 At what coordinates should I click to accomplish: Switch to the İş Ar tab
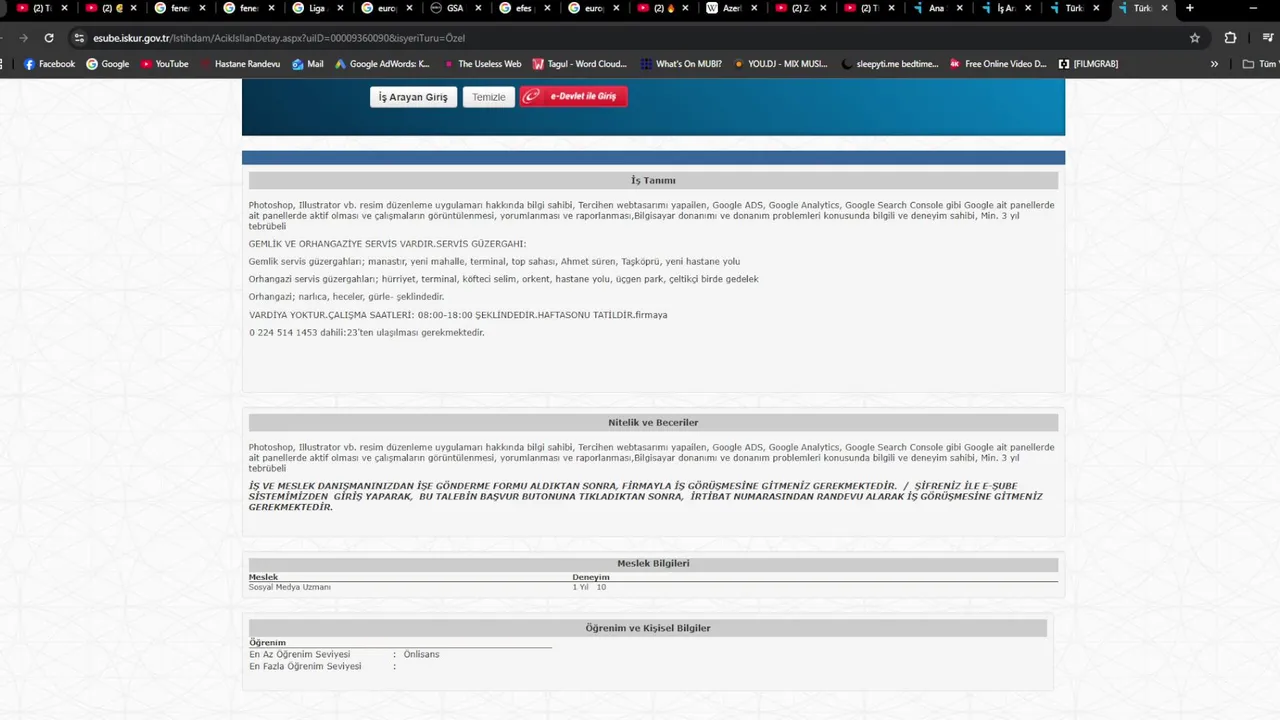tap(1005, 8)
